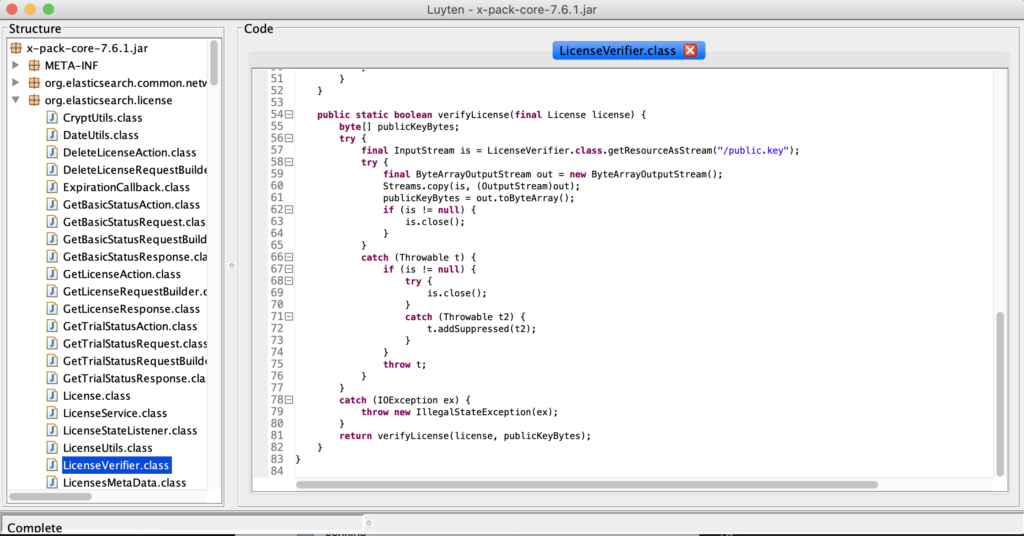This screenshot has height=536, width=1024.
Task: Click the DeleteLicenseAction.class file icon
Action: [52, 152]
